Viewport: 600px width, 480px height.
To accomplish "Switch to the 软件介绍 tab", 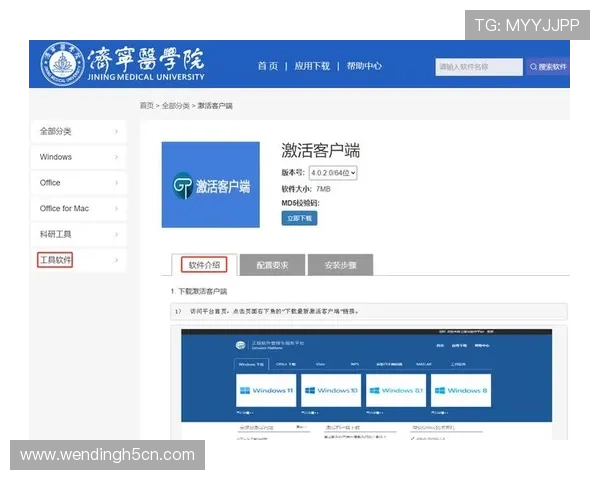I will pos(204,264).
